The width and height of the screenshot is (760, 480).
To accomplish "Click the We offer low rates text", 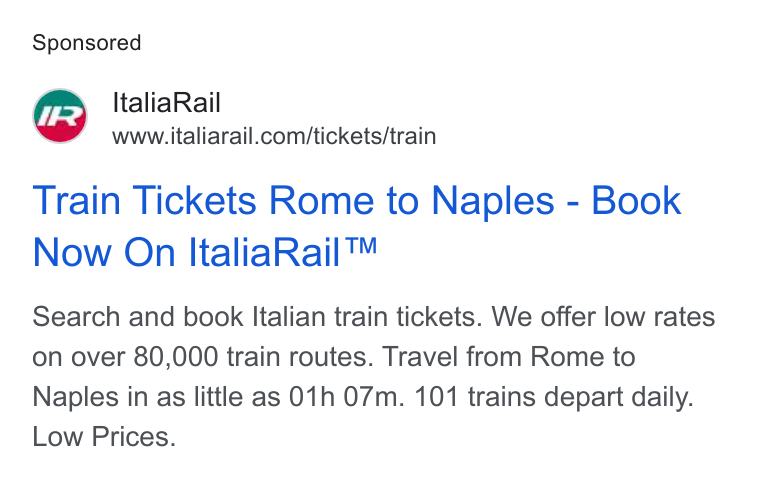I will 603,317.
